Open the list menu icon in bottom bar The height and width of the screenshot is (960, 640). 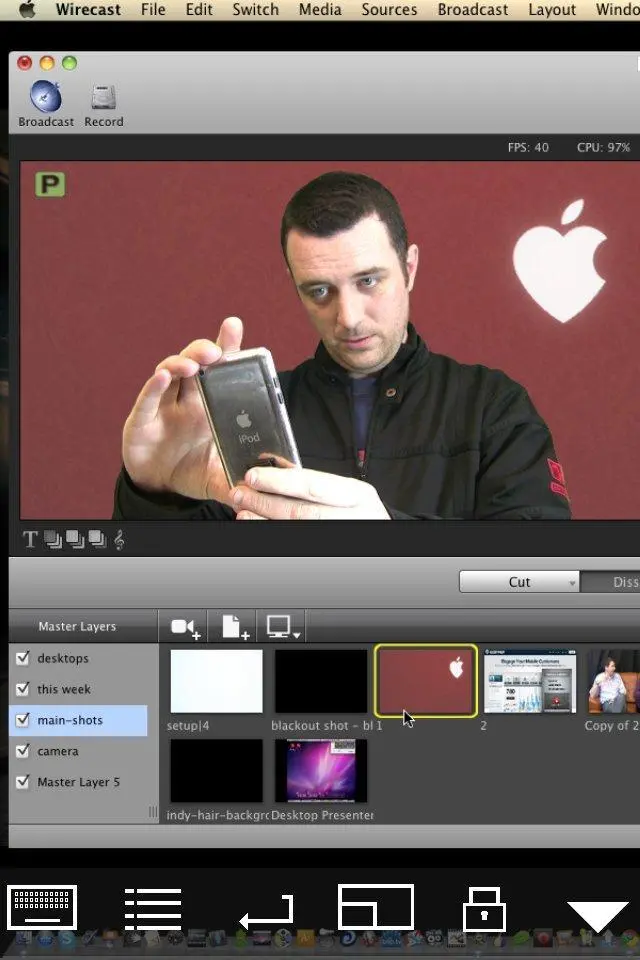pos(153,909)
